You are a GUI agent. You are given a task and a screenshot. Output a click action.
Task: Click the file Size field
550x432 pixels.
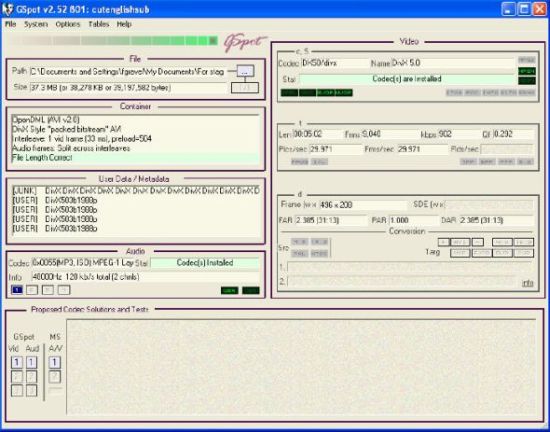click(x=129, y=87)
